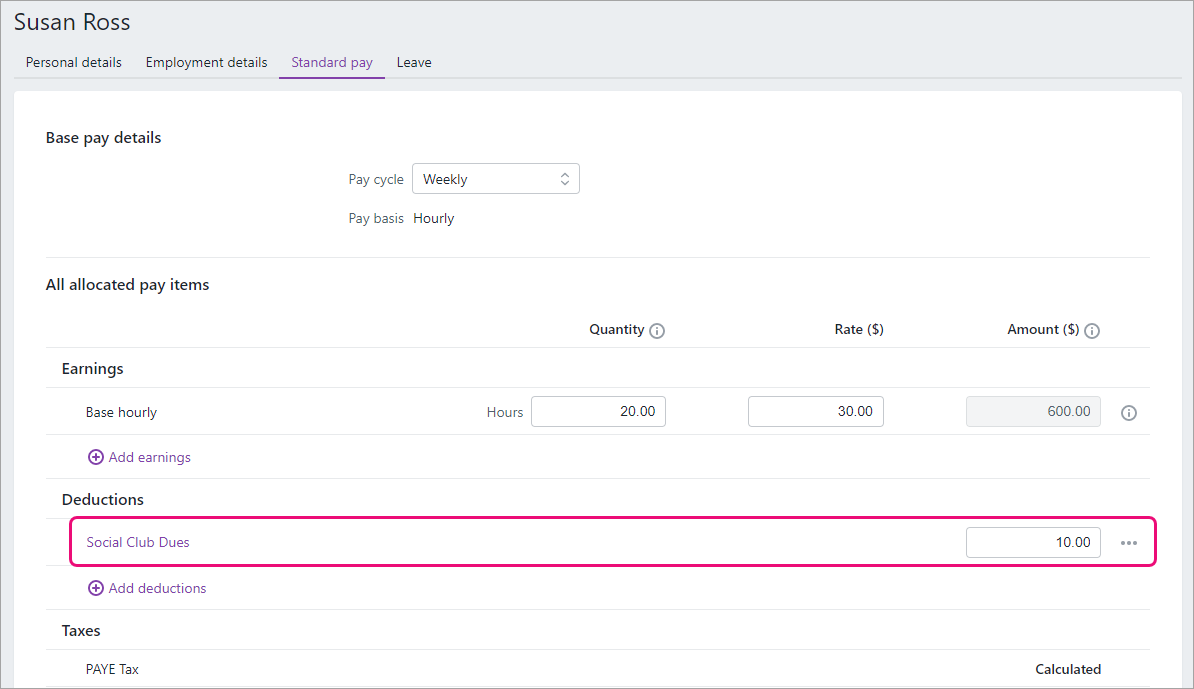Click the Calculated value for PAYE Tax
The height and width of the screenshot is (689, 1194).
click(1068, 669)
